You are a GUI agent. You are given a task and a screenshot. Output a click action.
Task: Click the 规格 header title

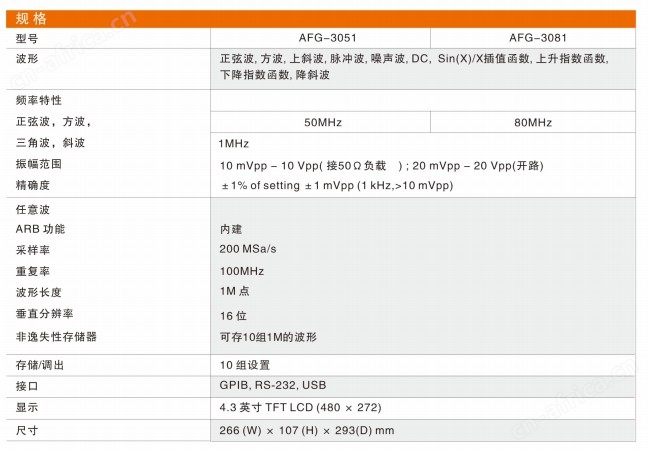[31, 19]
